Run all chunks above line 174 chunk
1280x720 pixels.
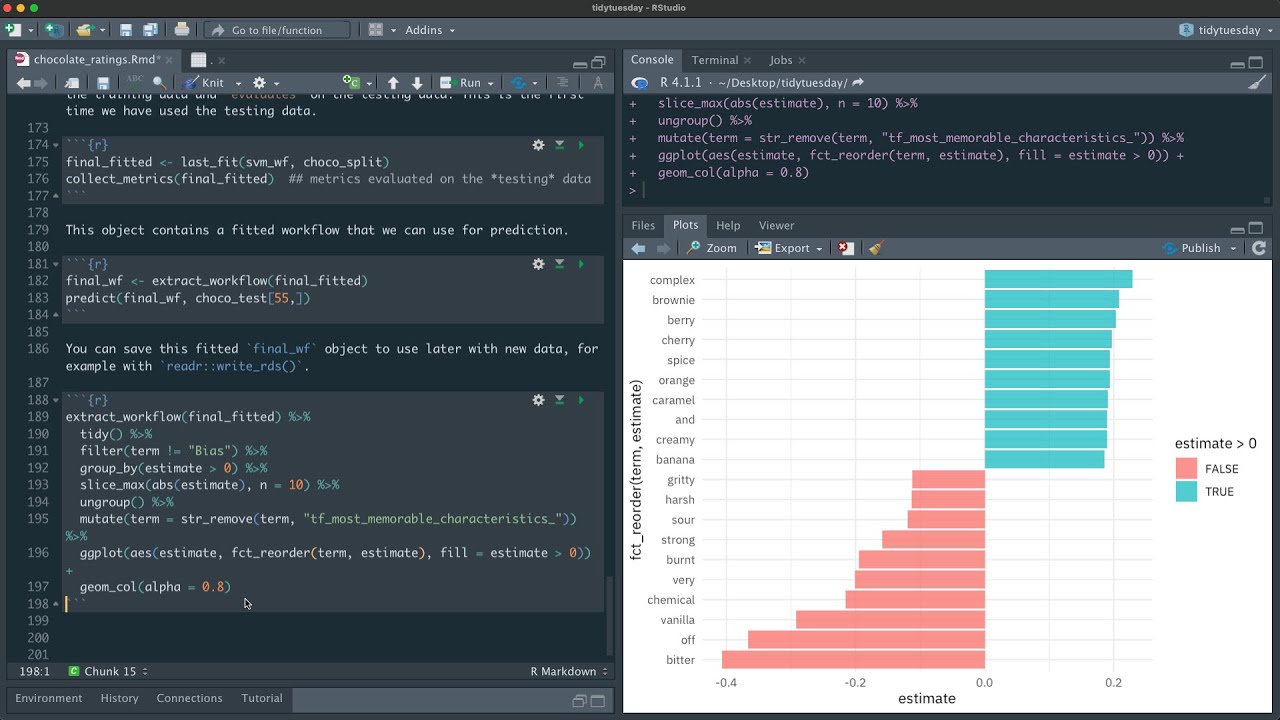560,145
